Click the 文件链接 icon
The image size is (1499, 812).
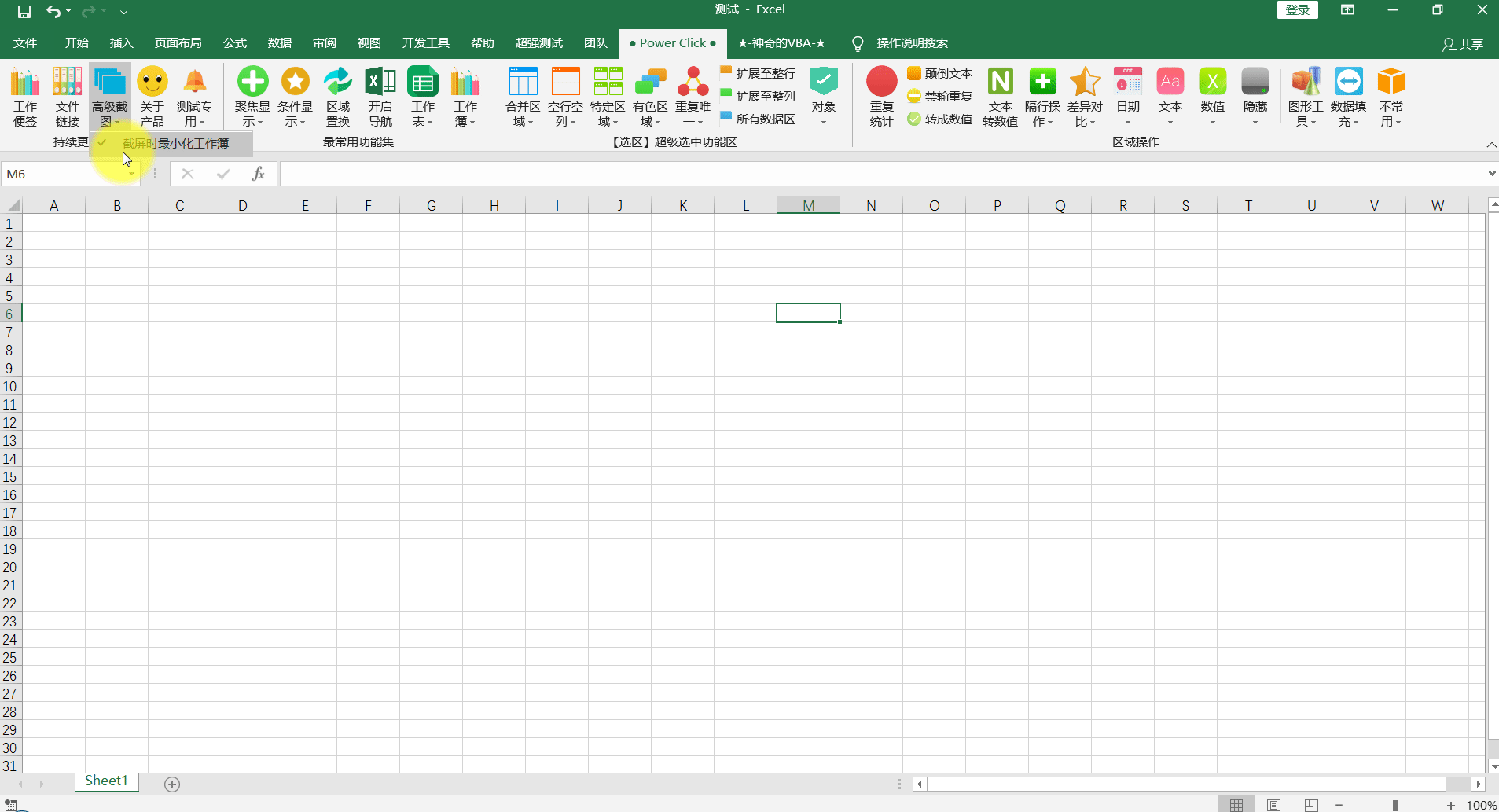[68, 97]
